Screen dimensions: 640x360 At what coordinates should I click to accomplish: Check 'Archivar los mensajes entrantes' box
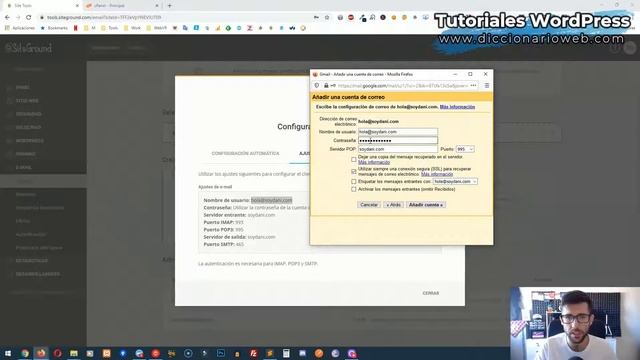click(353, 189)
